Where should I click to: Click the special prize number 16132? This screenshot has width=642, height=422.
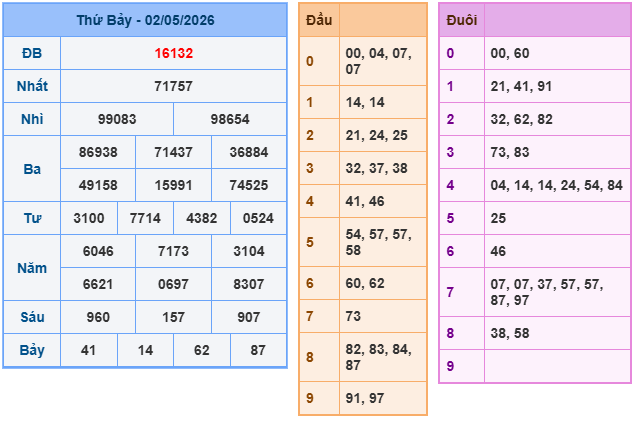point(174,53)
